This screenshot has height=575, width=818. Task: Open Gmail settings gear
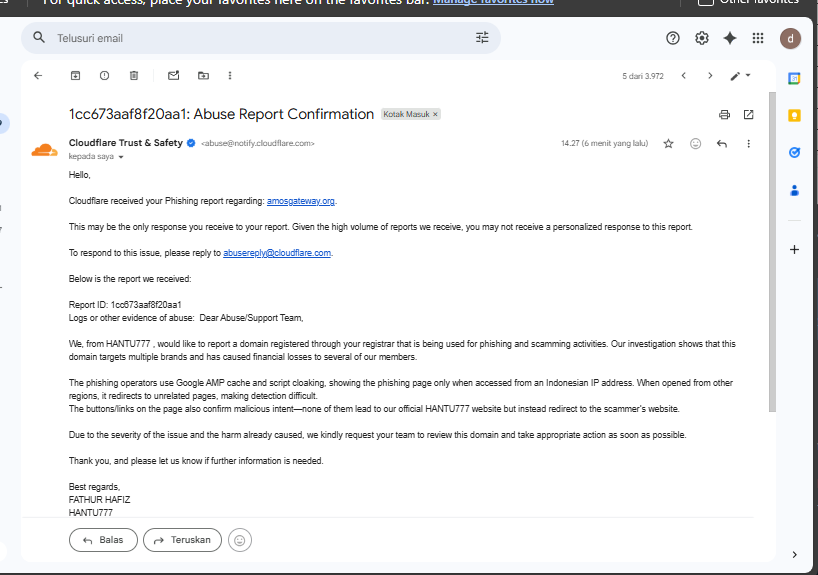click(702, 38)
